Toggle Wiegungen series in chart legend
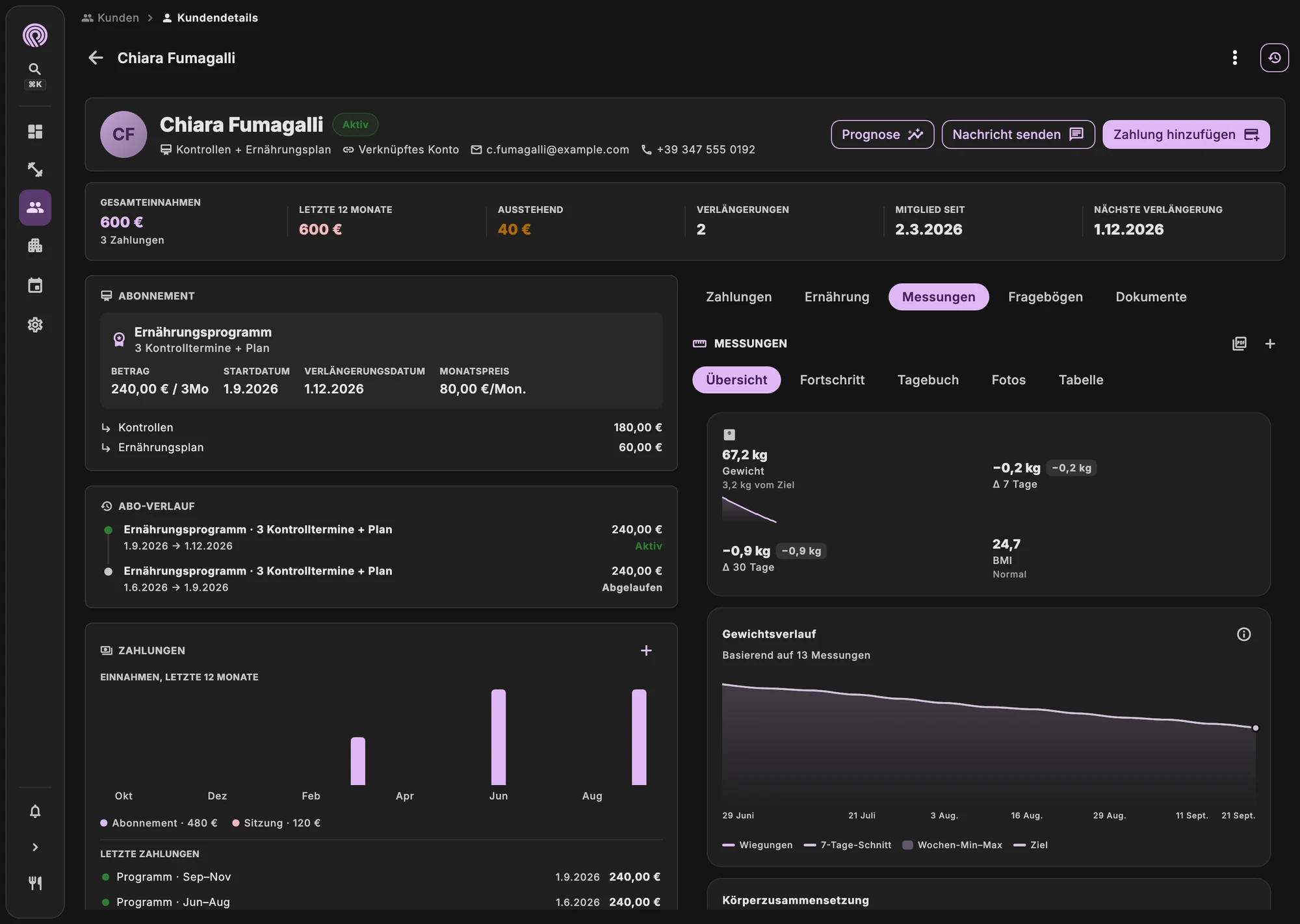1300x924 pixels. click(757, 845)
